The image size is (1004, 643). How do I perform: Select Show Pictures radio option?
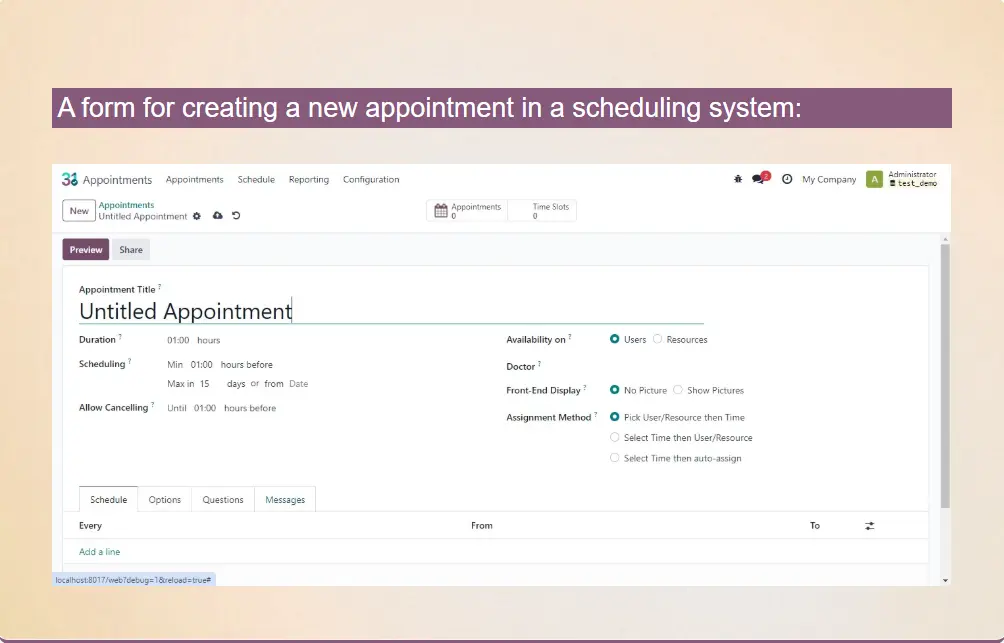tap(678, 390)
